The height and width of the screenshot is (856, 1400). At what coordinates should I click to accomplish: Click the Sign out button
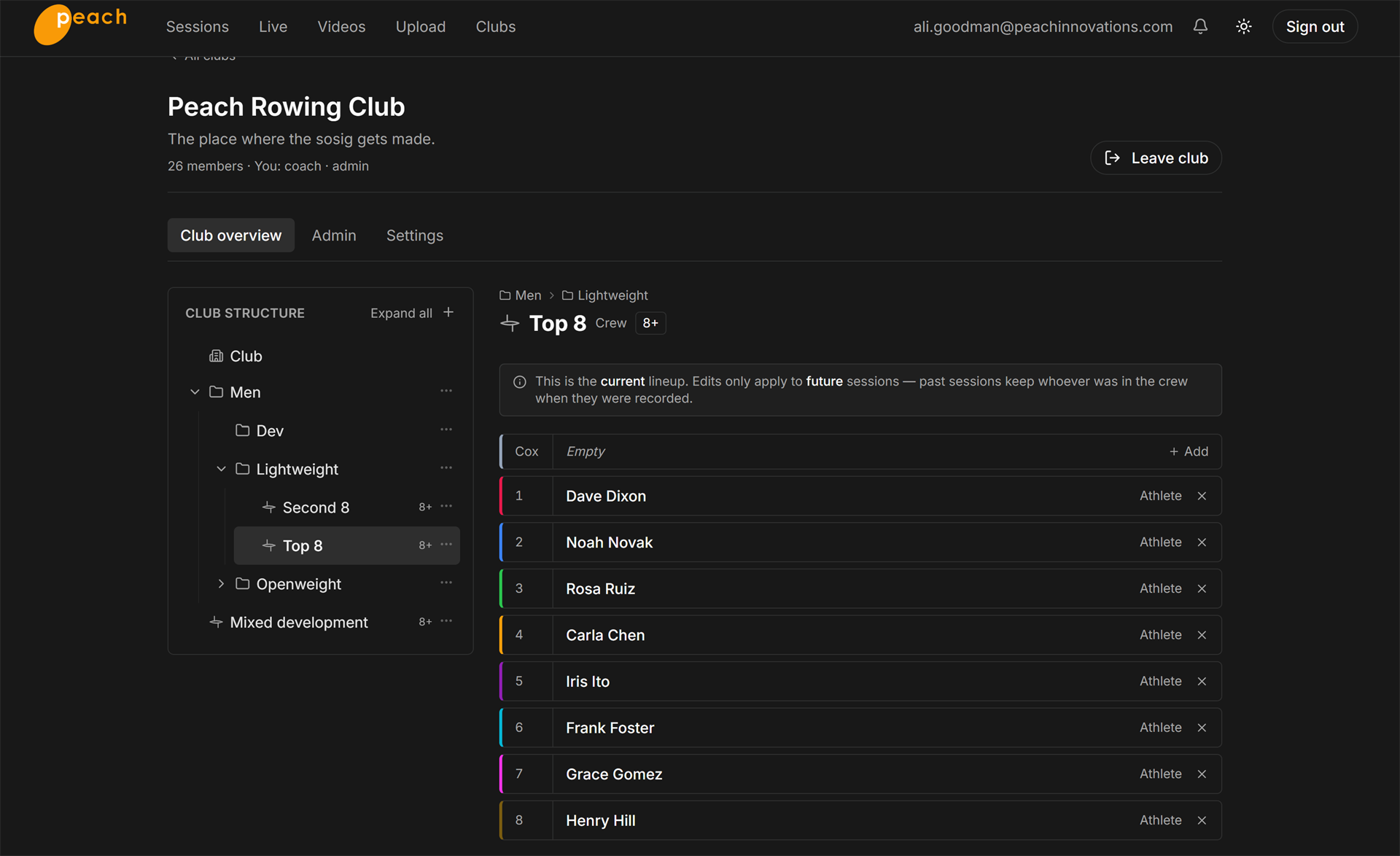(1315, 26)
